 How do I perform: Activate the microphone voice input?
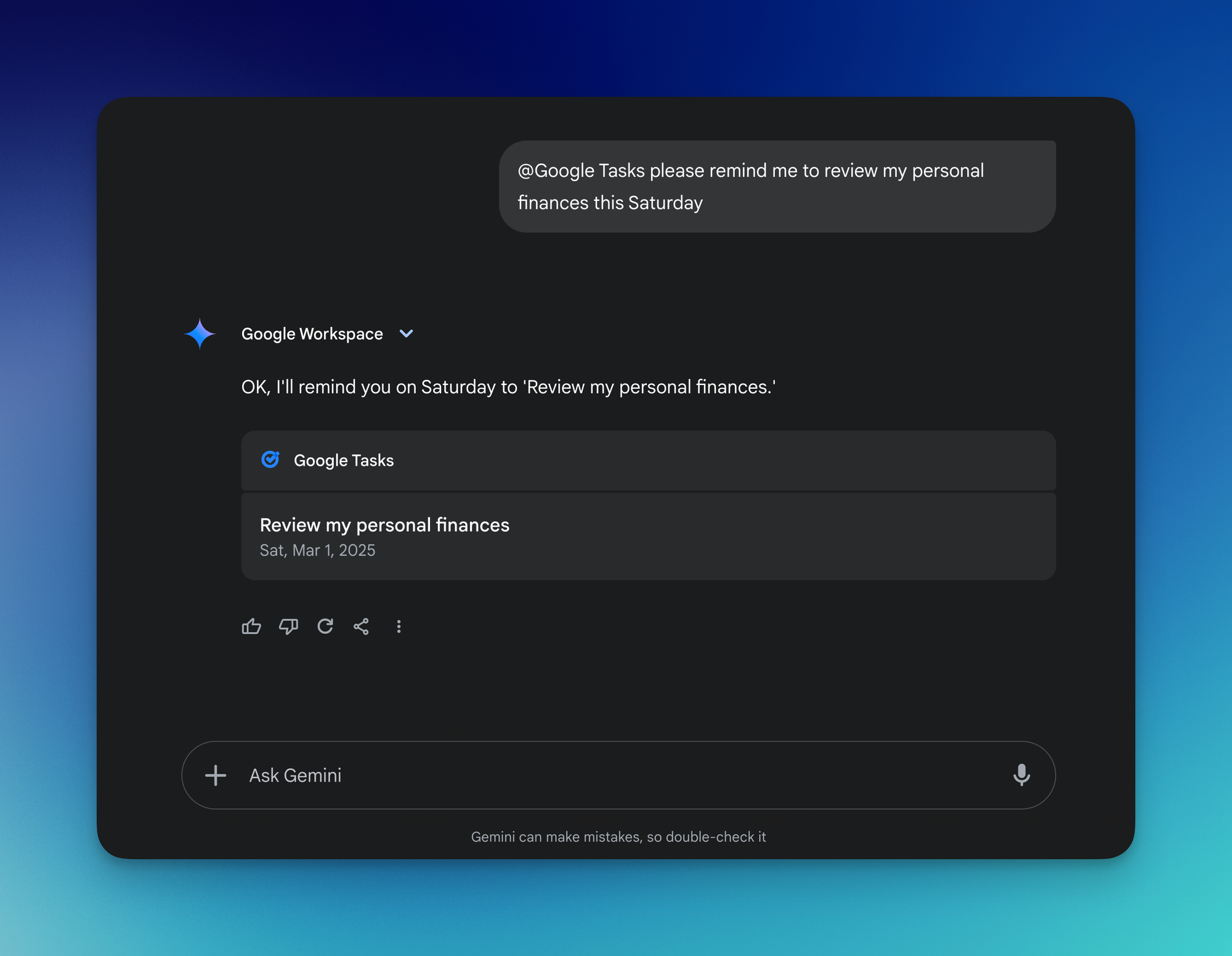[x=1021, y=775]
